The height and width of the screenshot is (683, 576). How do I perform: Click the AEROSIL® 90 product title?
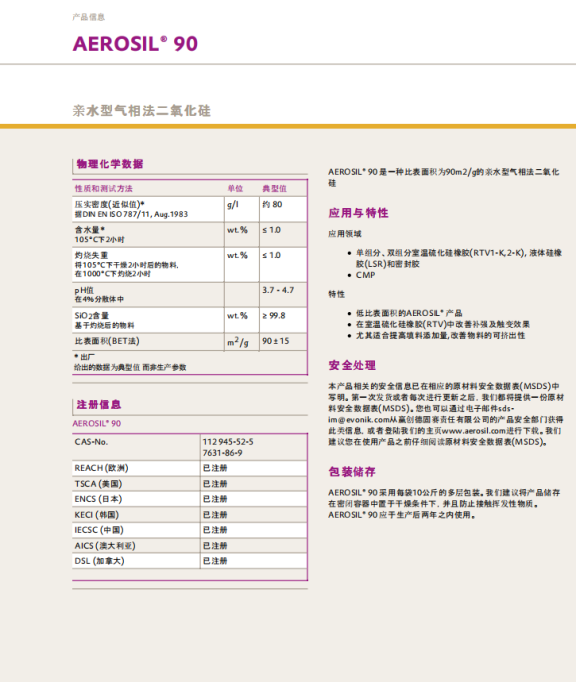pyautogui.click(x=135, y=44)
